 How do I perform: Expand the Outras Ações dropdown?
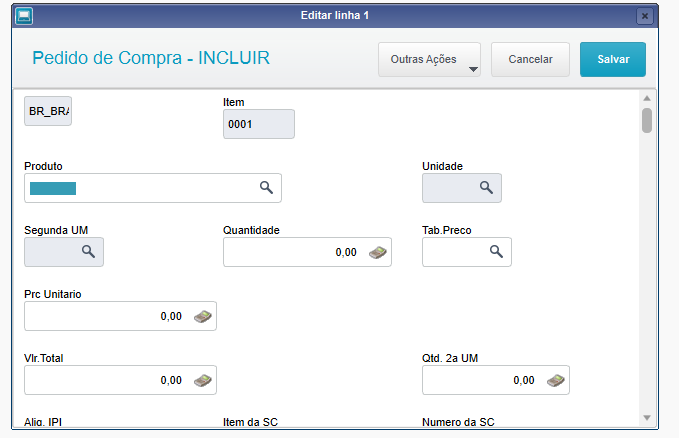[x=429, y=59]
